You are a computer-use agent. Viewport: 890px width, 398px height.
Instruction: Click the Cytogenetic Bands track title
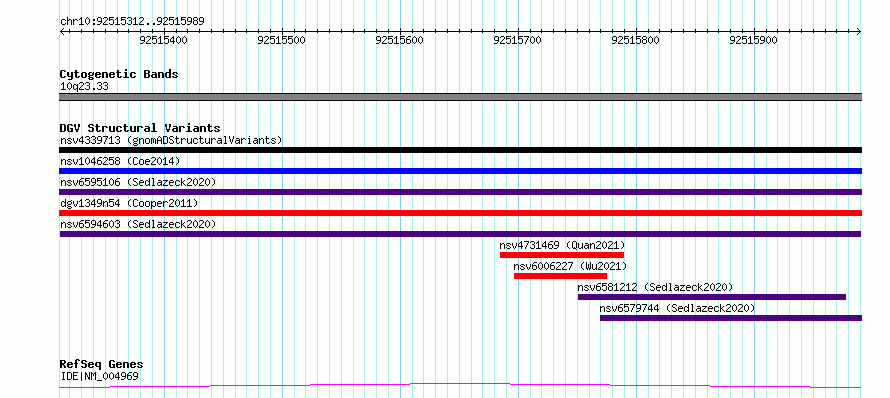tap(119, 74)
